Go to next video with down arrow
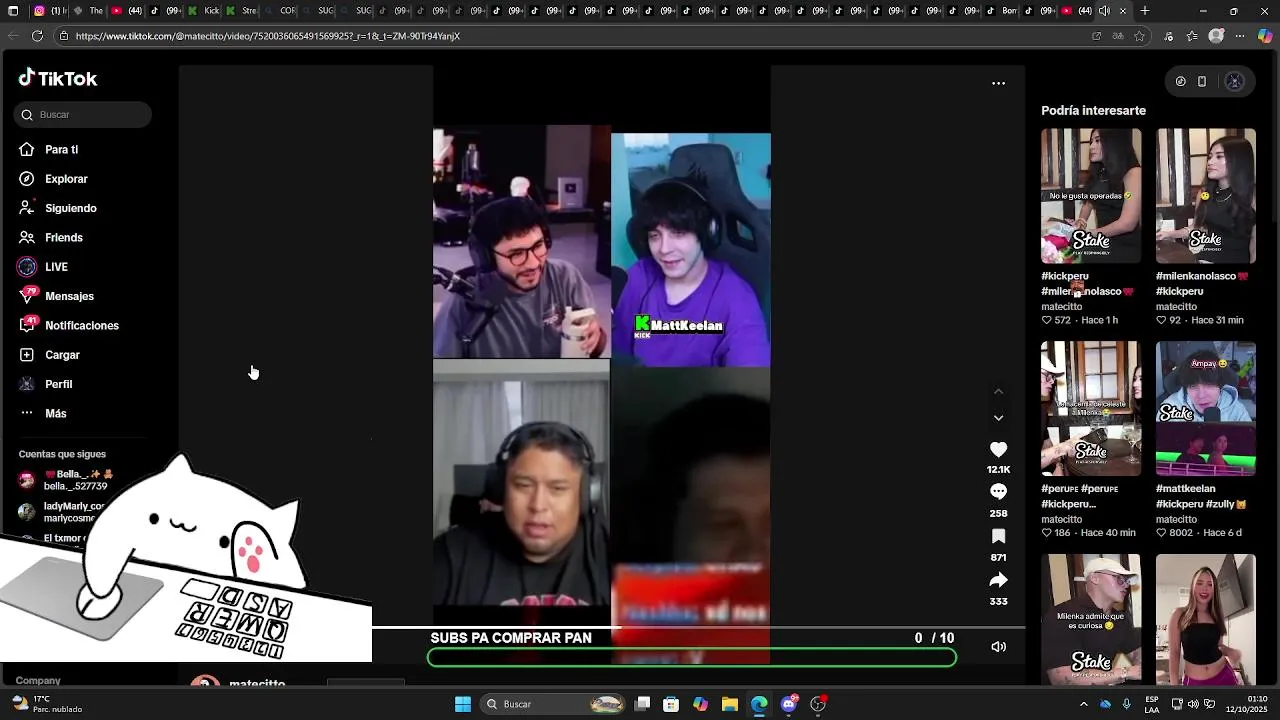Viewport: 1280px width, 720px height. coord(998,418)
